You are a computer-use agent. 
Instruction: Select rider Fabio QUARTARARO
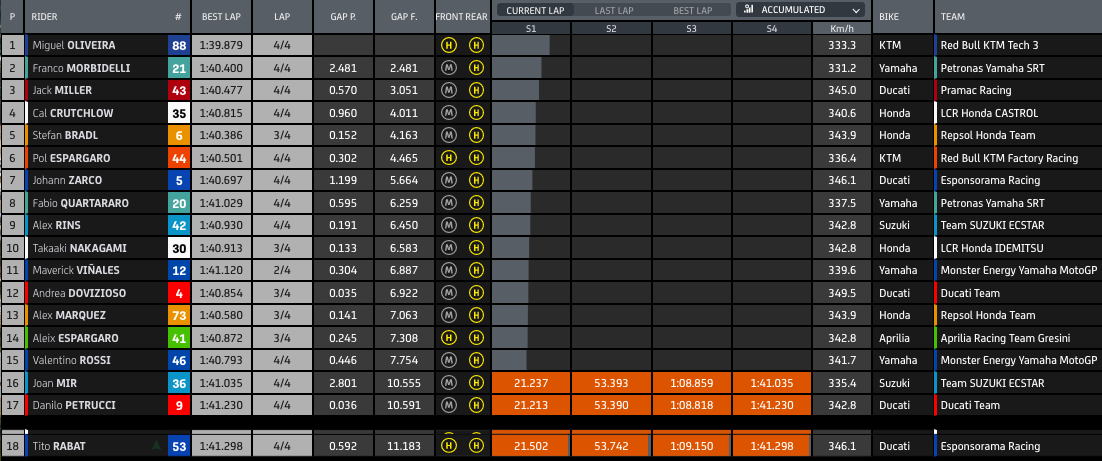(81, 203)
